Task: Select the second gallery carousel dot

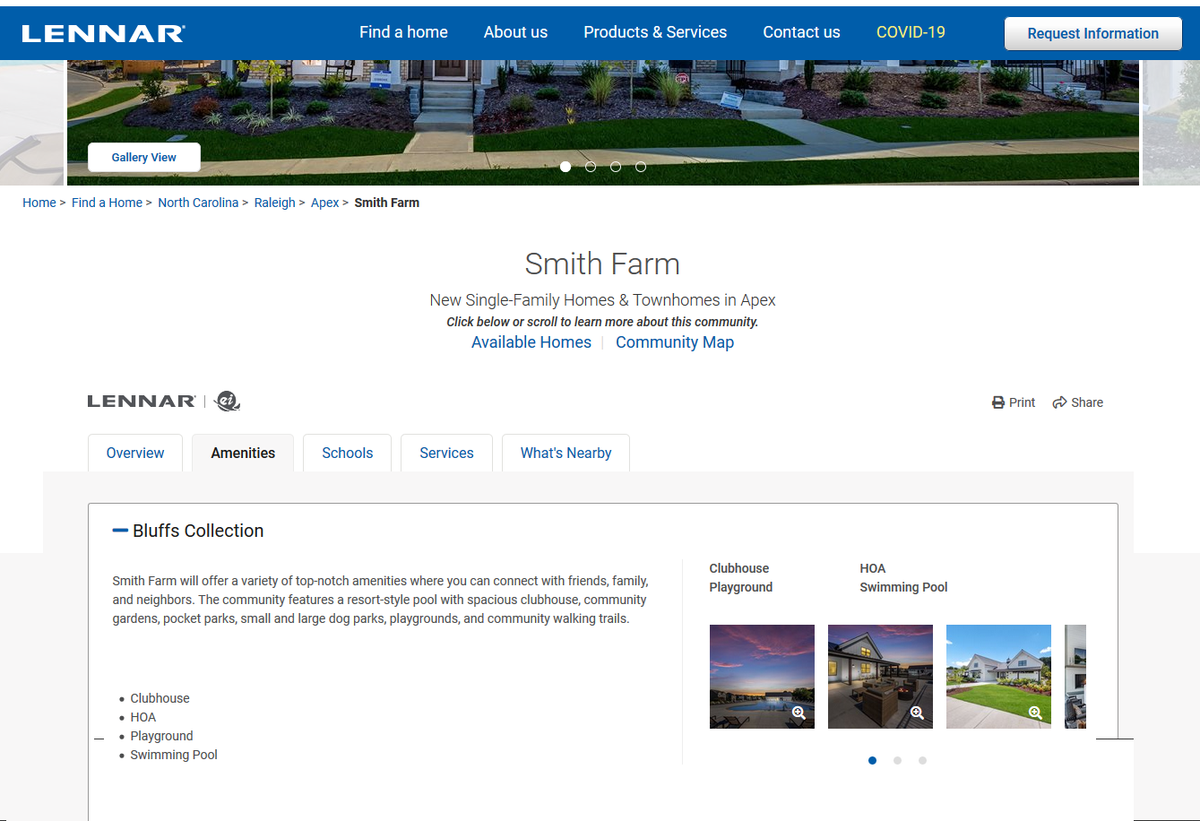Action: tap(590, 167)
